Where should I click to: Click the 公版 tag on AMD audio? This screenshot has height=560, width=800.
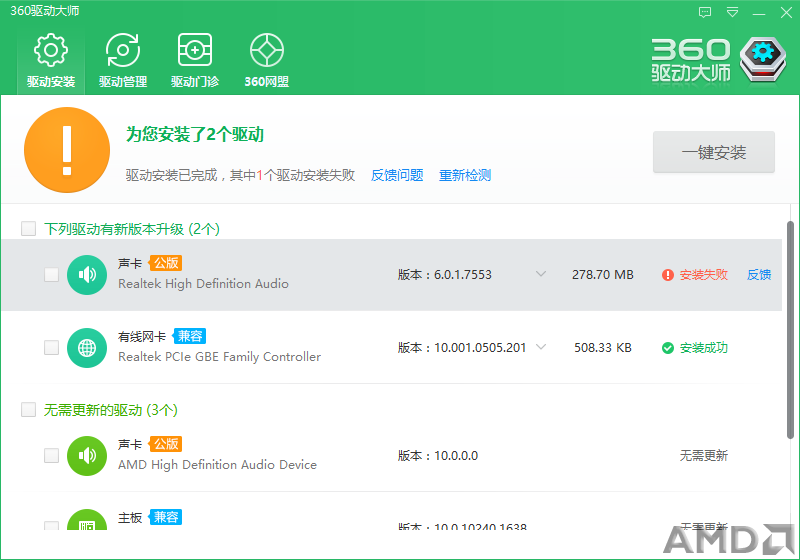(166, 444)
